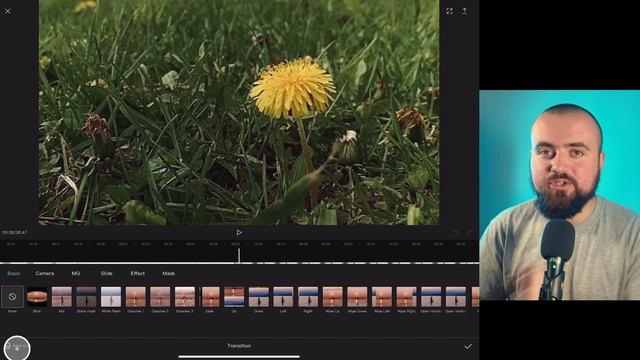Tap the Apply to all button
640x360 pixels.
tap(17, 348)
